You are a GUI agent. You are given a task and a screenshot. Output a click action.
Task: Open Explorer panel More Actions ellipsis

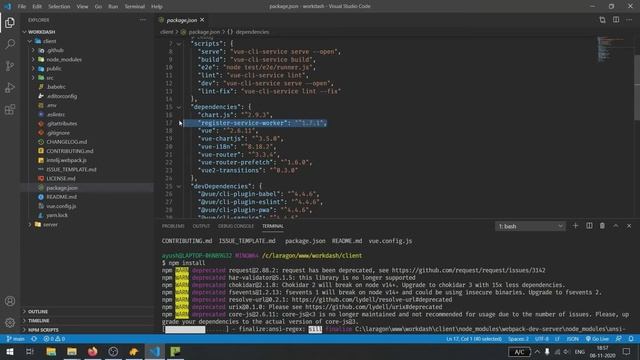[142, 20]
